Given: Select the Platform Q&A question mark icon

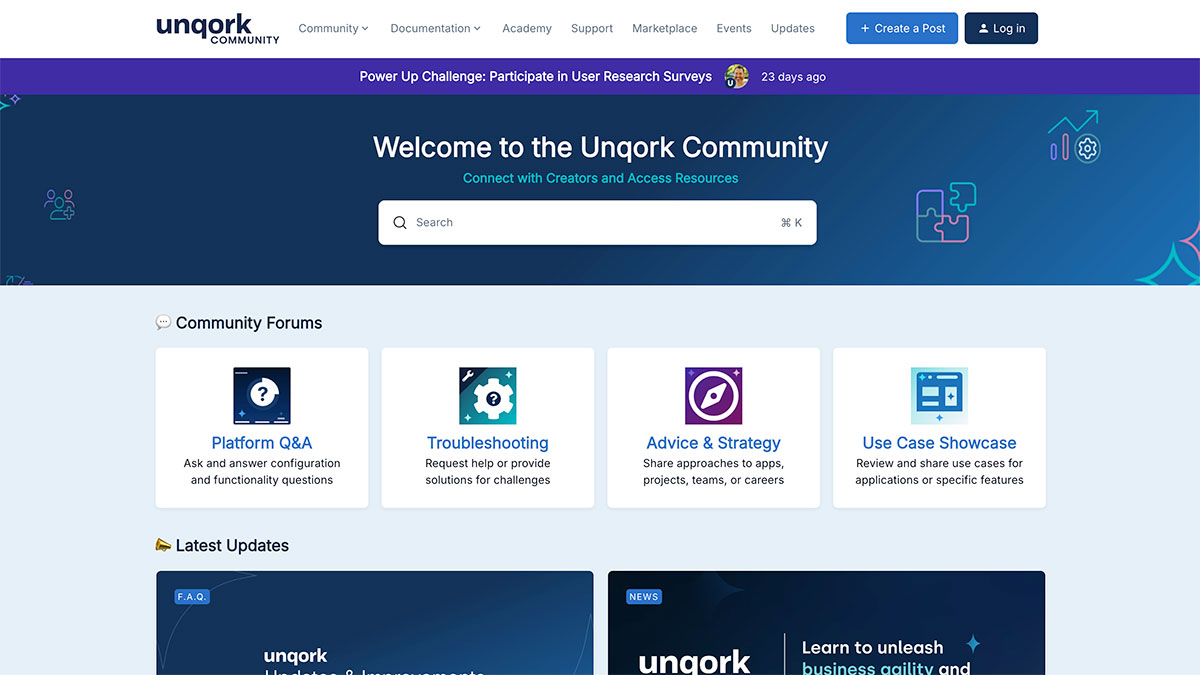Looking at the screenshot, I should pos(261,395).
